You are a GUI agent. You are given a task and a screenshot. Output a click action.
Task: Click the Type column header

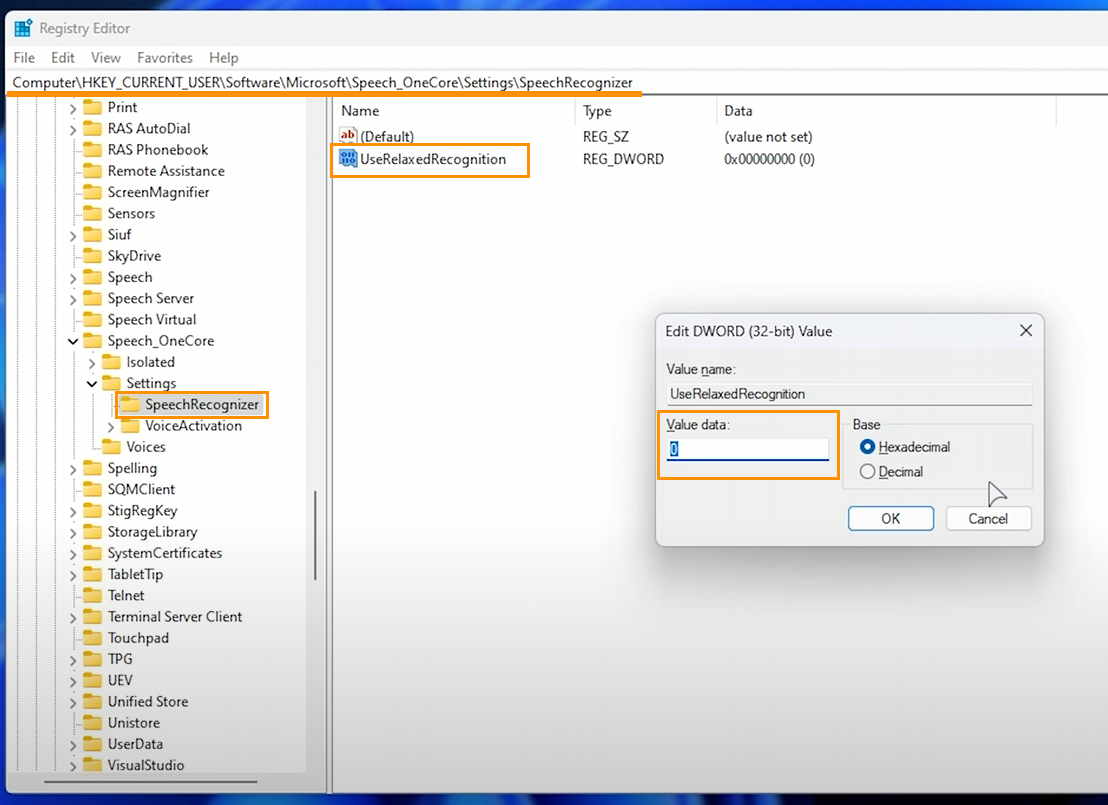tap(647, 111)
